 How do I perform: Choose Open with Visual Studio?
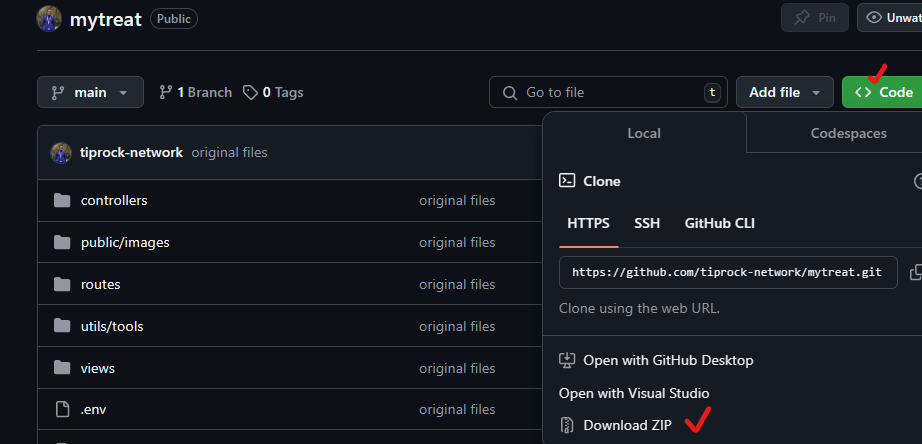point(634,393)
